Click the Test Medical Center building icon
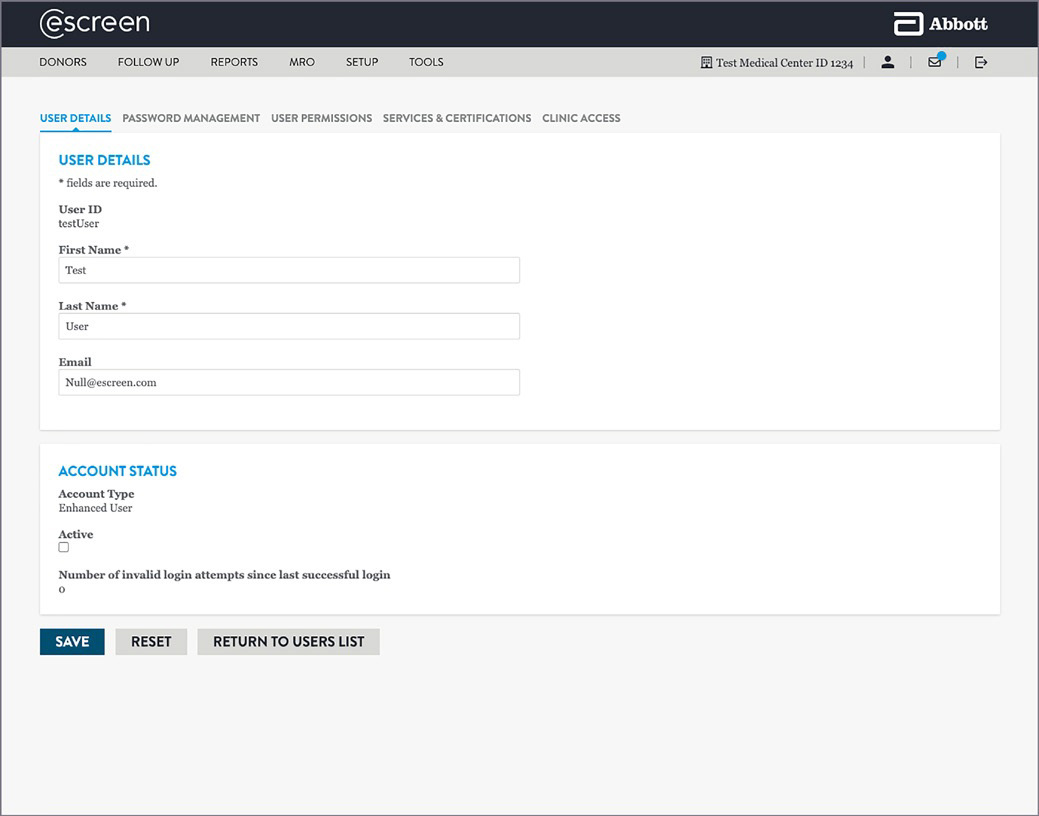Viewport: 1039px width, 816px height. [707, 62]
